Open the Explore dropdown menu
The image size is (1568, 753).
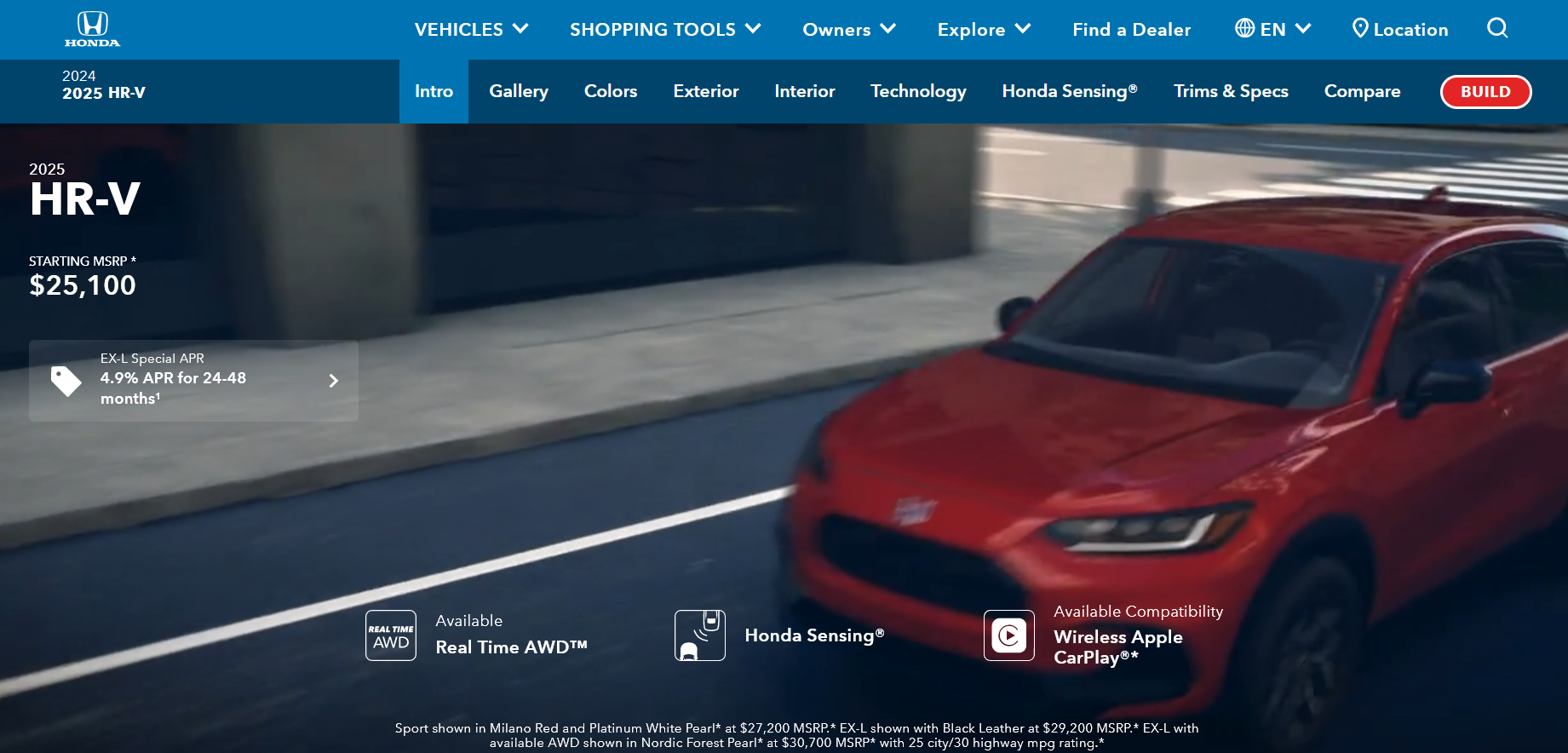click(x=985, y=29)
